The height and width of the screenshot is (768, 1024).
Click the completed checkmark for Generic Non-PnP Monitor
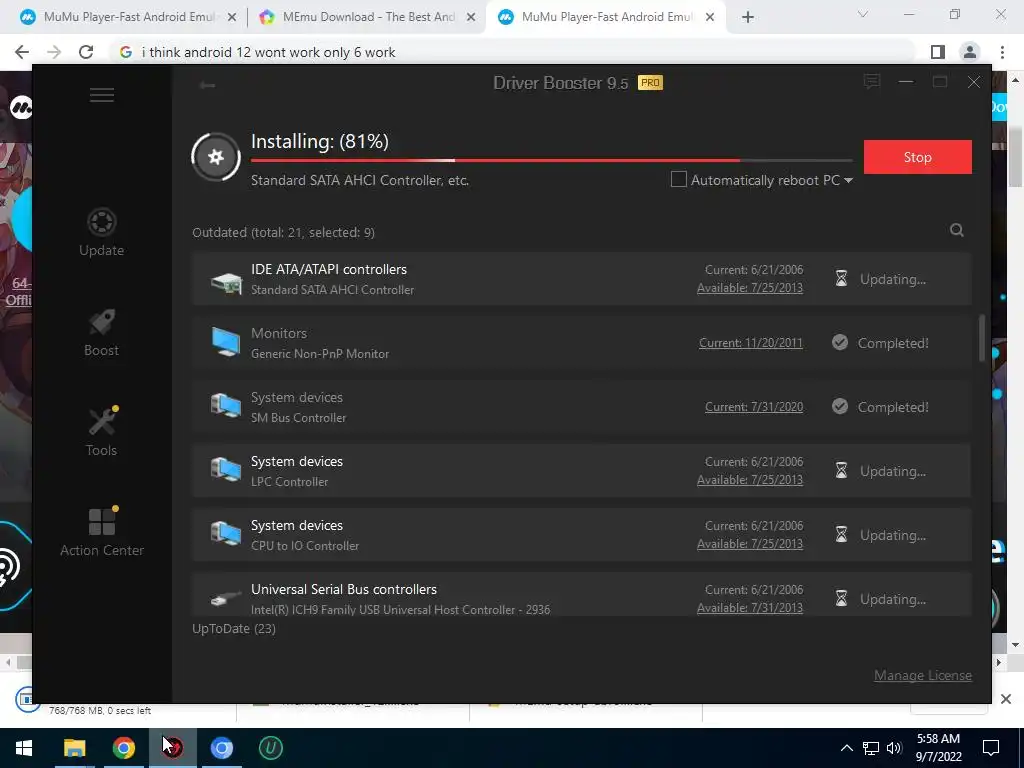click(x=840, y=342)
